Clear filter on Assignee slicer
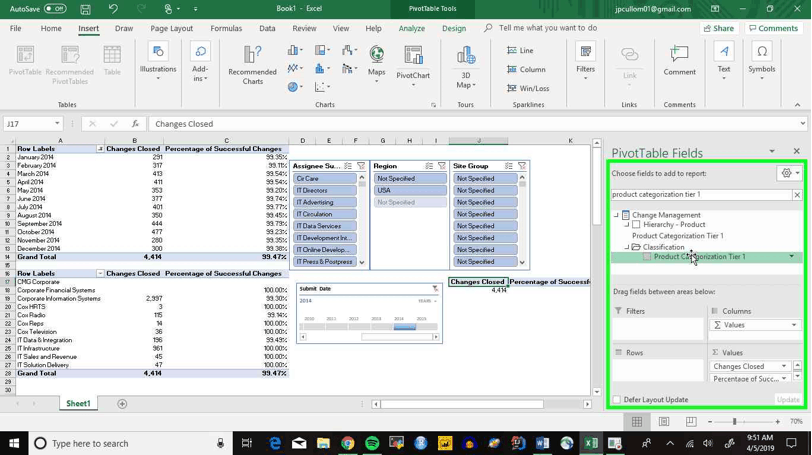 (x=361, y=166)
